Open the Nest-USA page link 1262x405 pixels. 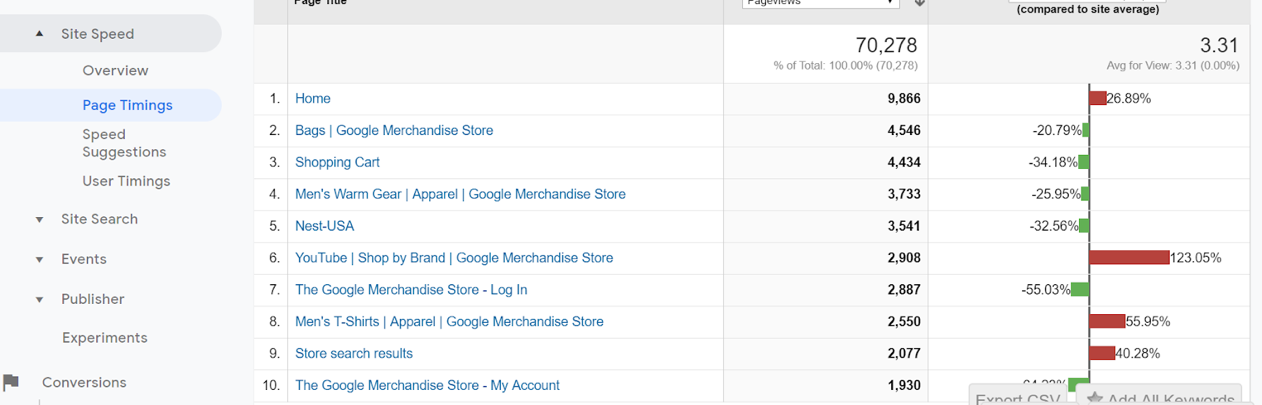point(324,226)
